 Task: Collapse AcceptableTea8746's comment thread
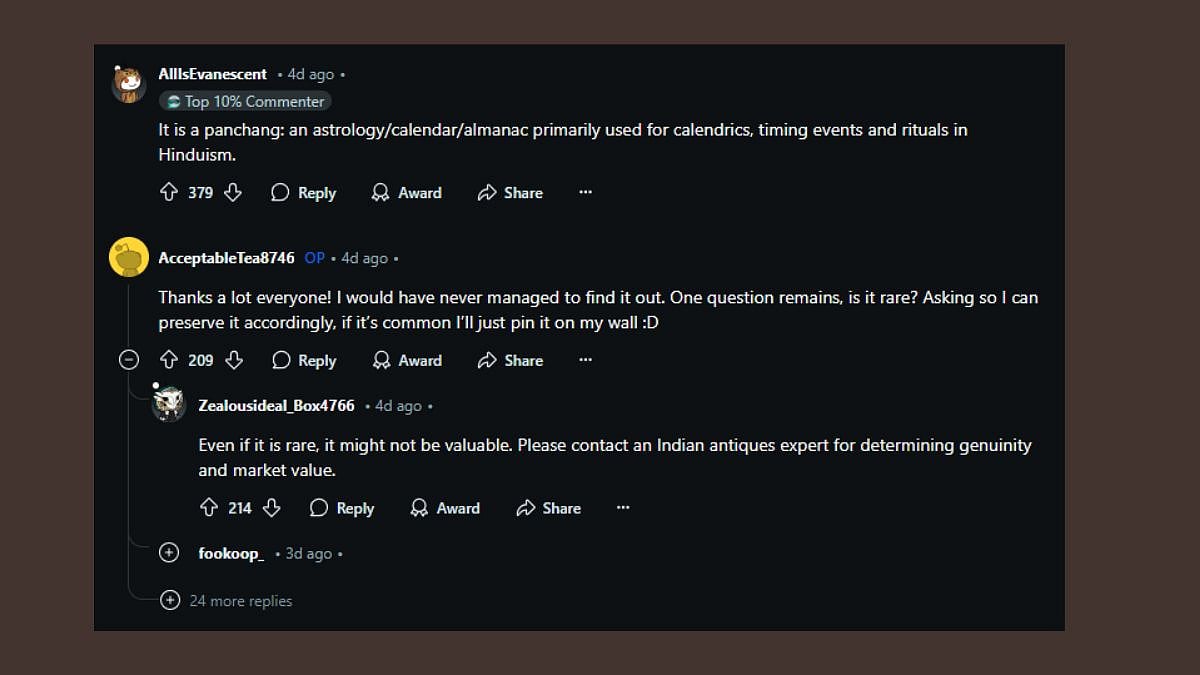(x=129, y=360)
